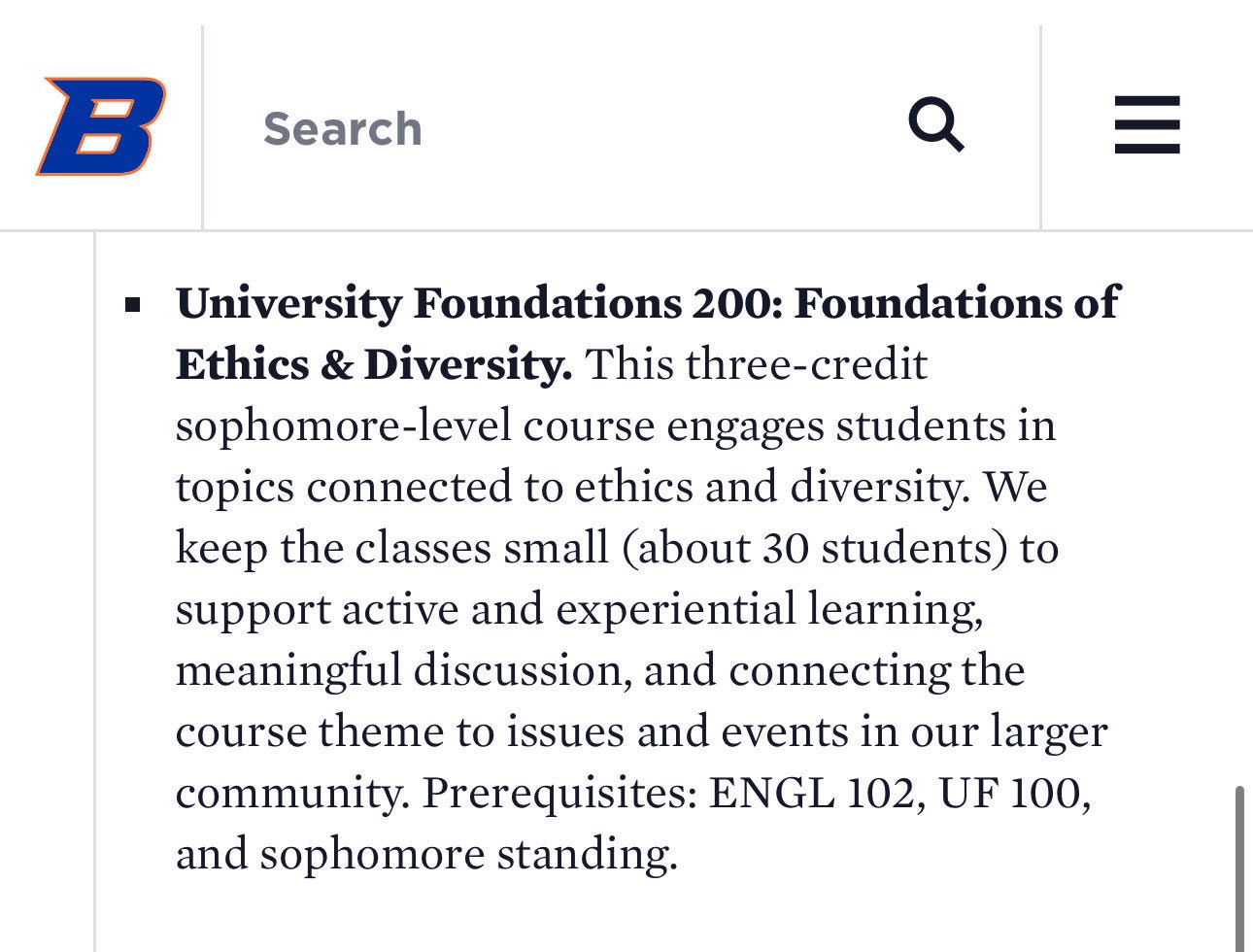The height and width of the screenshot is (952, 1253).
Task: Click the word 'Prerequisites:'
Action: 559,794
